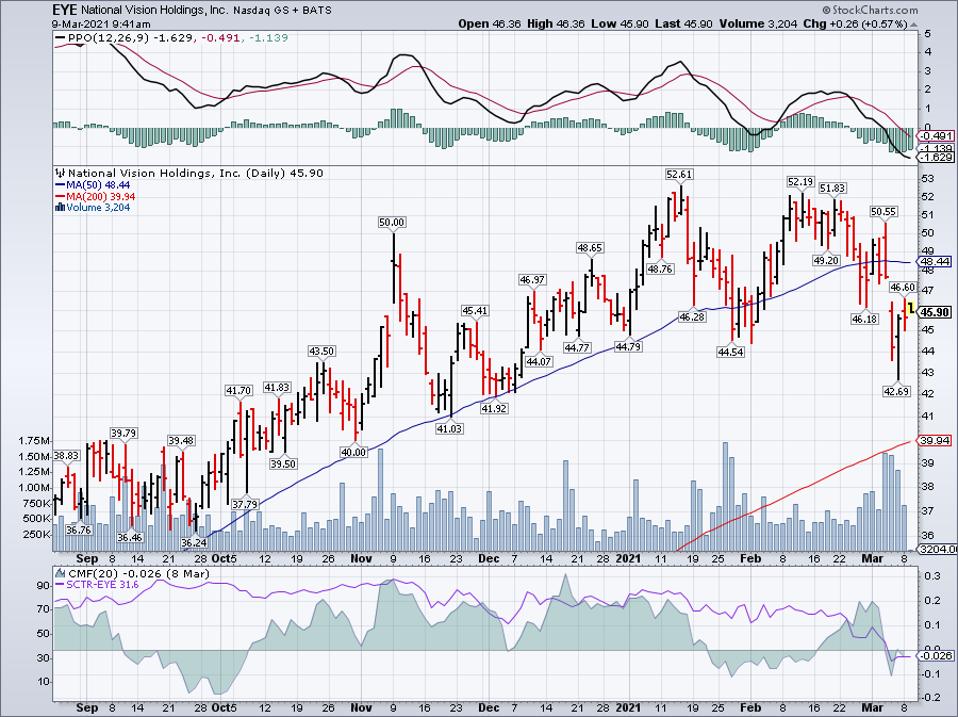The image size is (958, 717).
Task: Click the area icon before CMF(20)
Action: (x=60, y=574)
